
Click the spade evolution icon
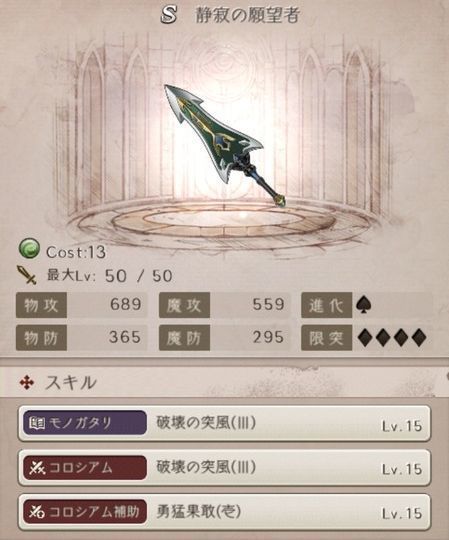point(364,305)
